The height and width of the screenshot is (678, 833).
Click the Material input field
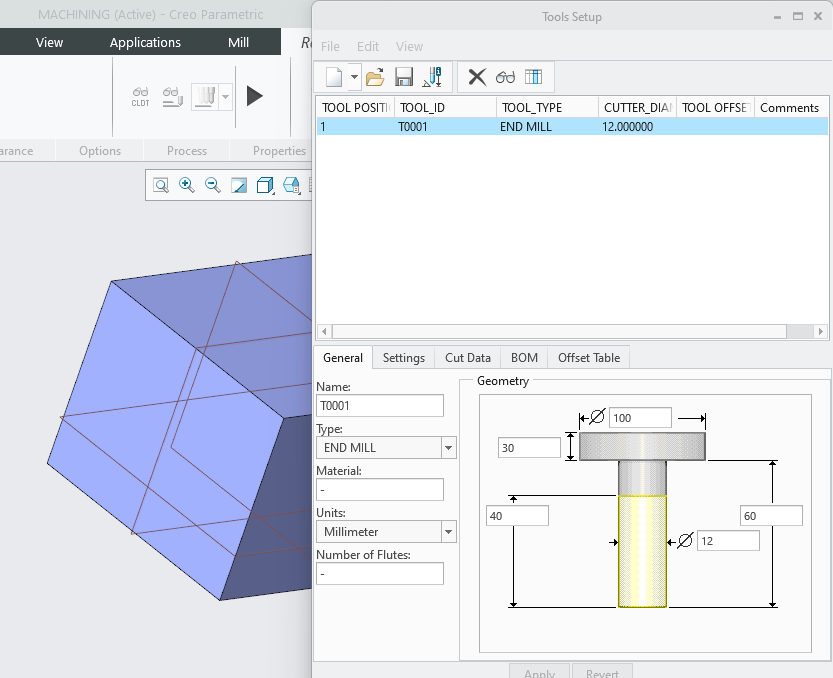(x=380, y=490)
